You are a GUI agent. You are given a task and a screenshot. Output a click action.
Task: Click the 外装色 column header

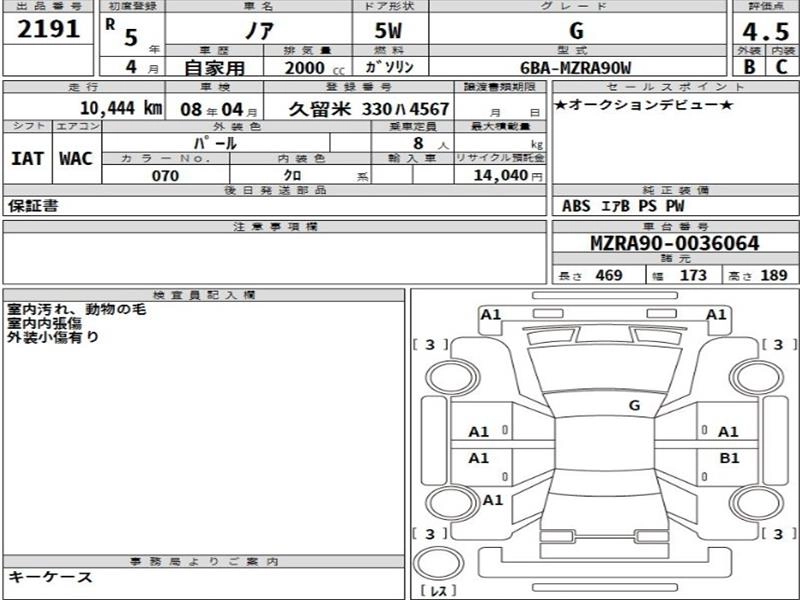coord(237,126)
